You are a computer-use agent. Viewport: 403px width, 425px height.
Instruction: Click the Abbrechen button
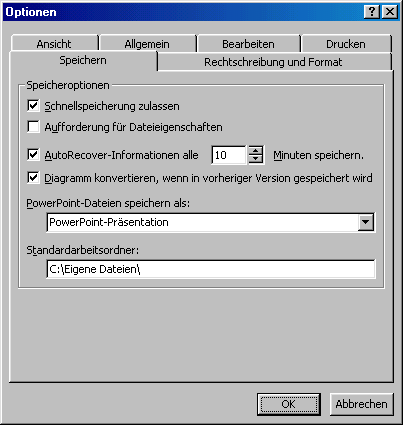pyautogui.click(x=362, y=404)
